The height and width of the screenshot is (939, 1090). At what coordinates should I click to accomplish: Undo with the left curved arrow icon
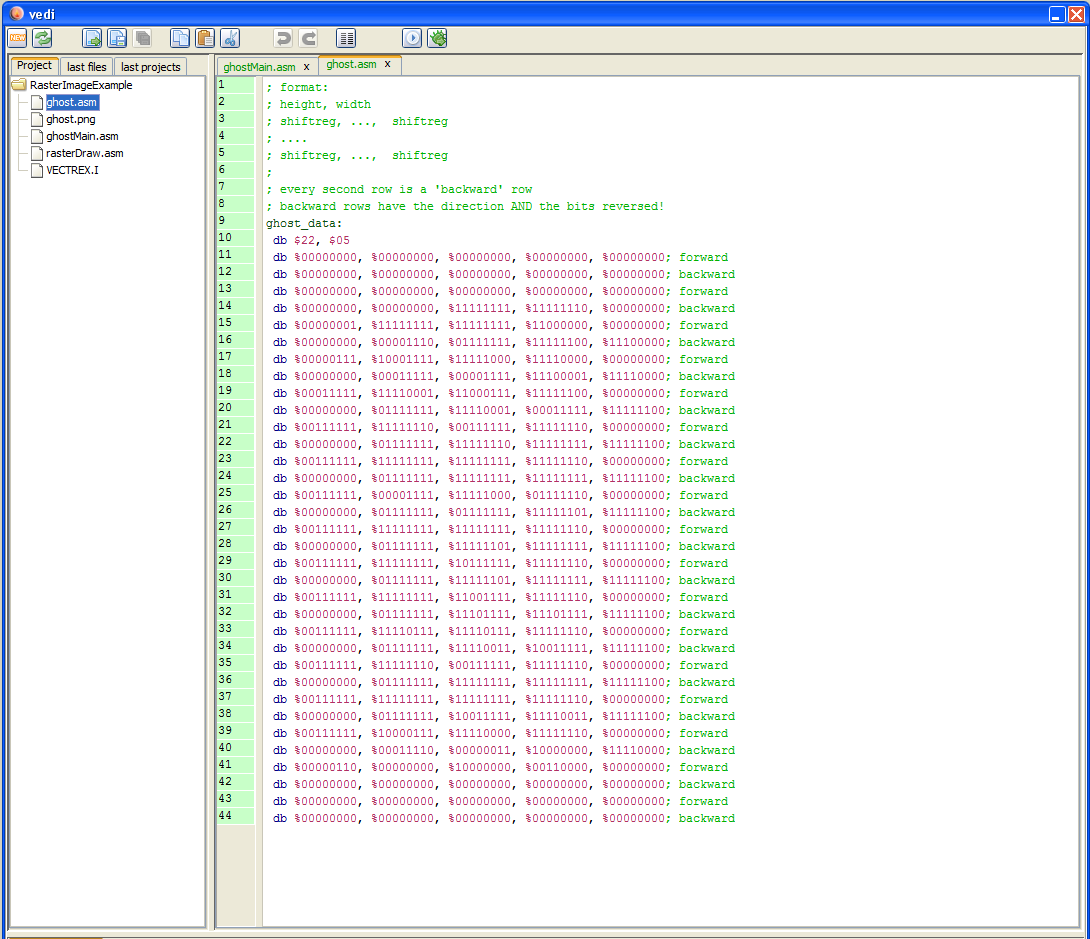[x=284, y=38]
